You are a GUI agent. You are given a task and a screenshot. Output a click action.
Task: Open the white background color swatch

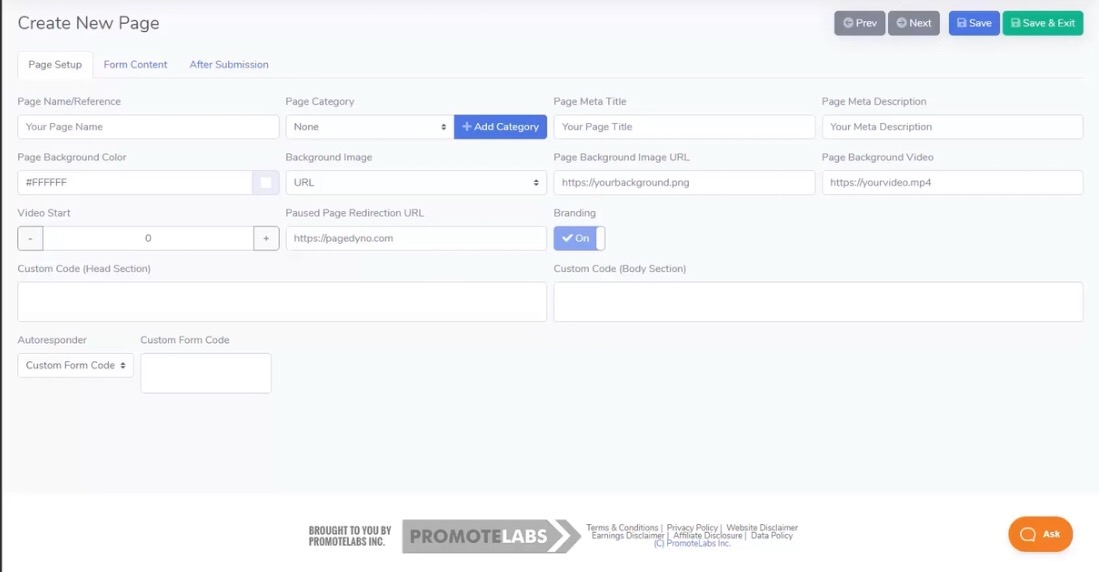coord(266,182)
